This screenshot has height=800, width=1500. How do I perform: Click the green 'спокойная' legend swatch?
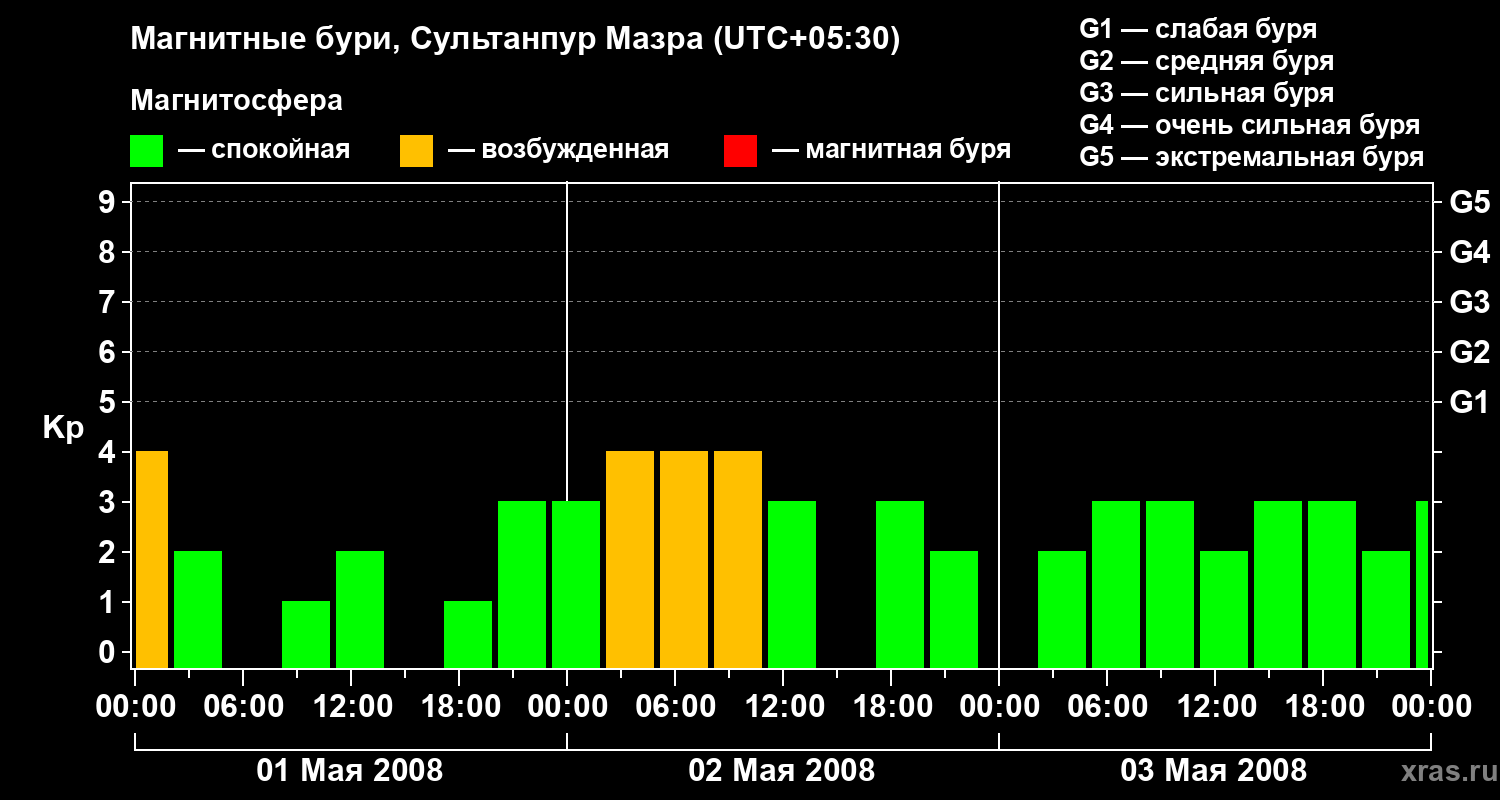pyautogui.click(x=147, y=151)
